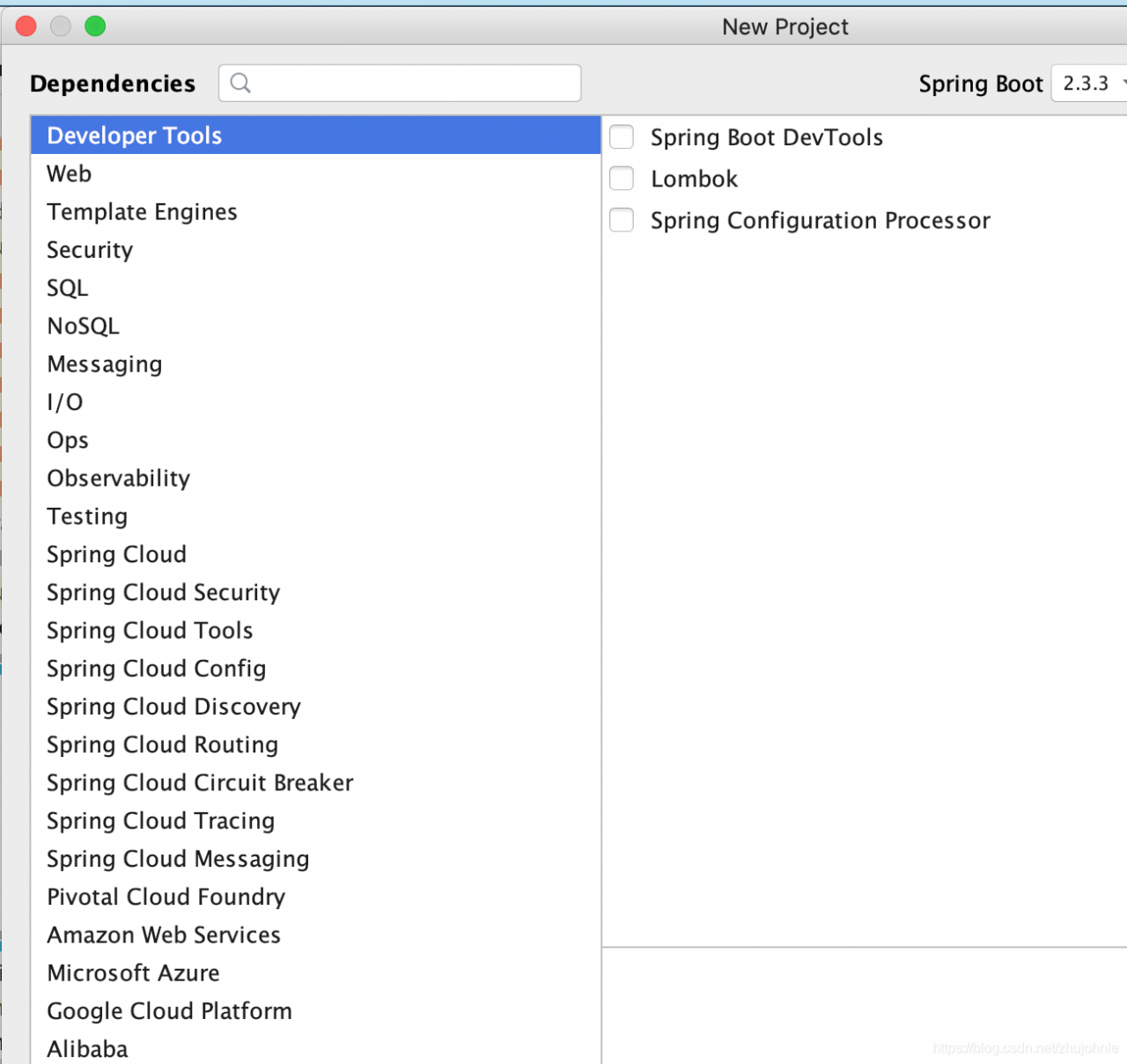This screenshot has height=1064, width=1127.
Task: Select the Alibaba category
Action: point(316,1048)
